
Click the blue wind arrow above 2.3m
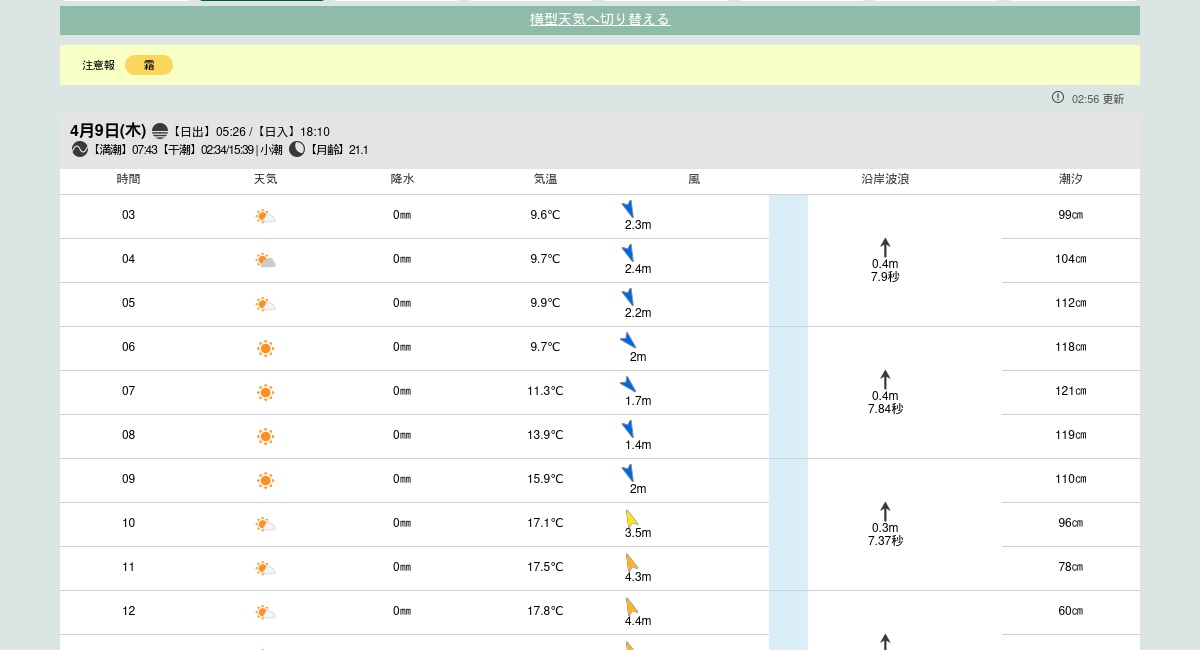(x=628, y=209)
